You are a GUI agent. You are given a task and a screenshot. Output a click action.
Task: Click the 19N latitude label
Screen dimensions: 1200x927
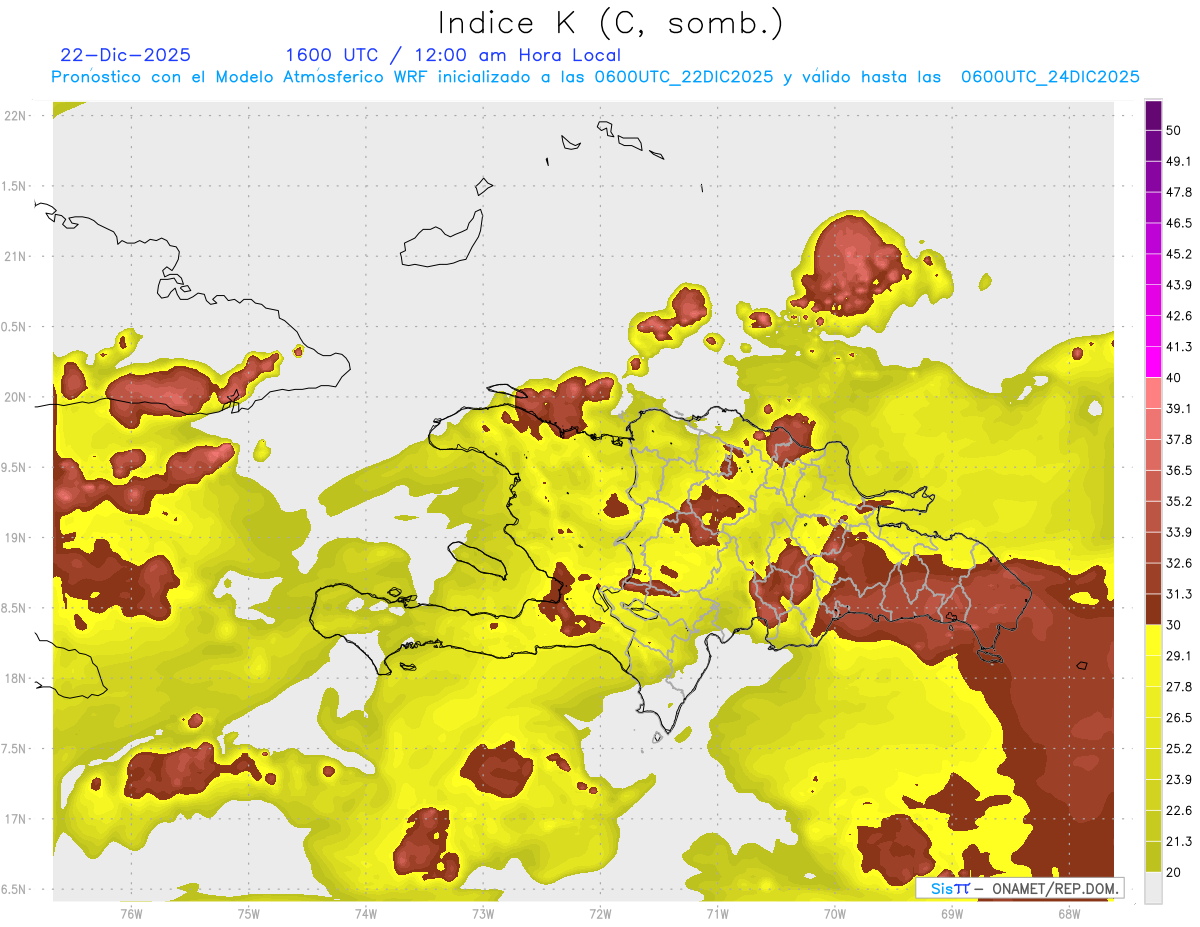16,538
